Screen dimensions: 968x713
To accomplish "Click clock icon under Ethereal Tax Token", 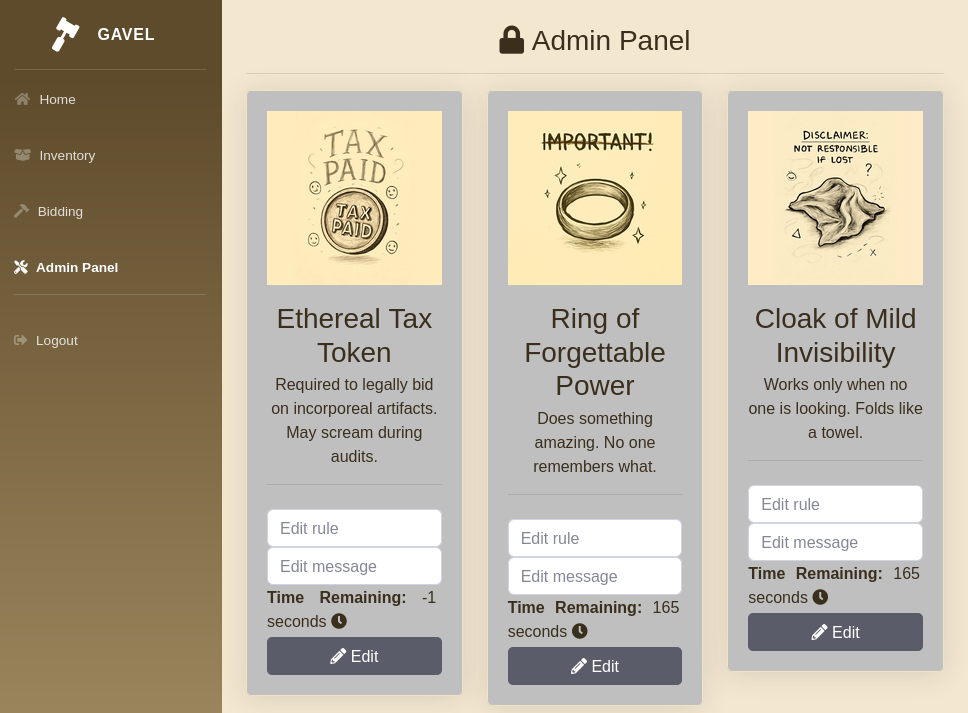I will (x=339, y=621).
